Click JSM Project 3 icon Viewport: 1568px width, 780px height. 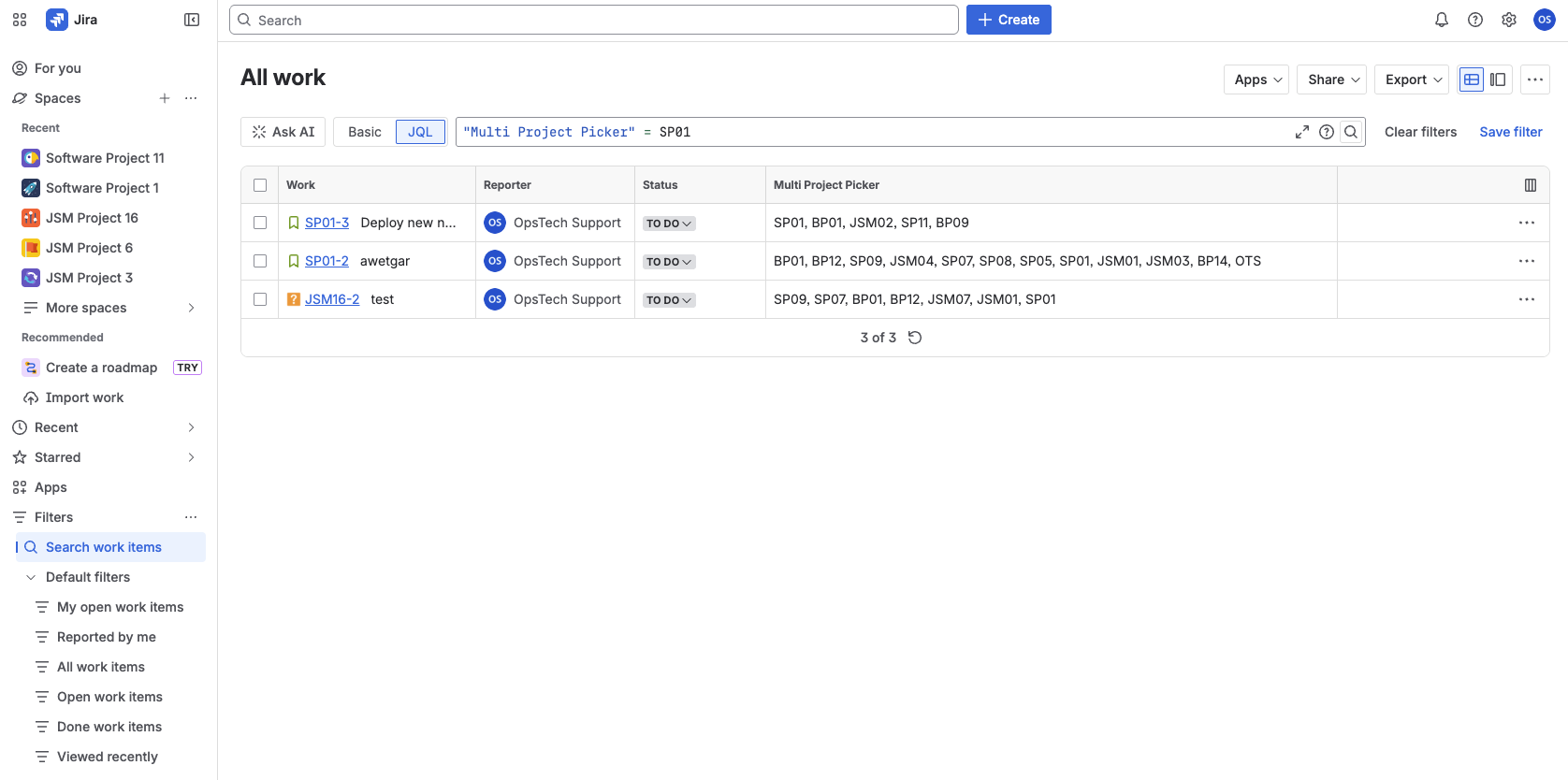pos(31,278)
